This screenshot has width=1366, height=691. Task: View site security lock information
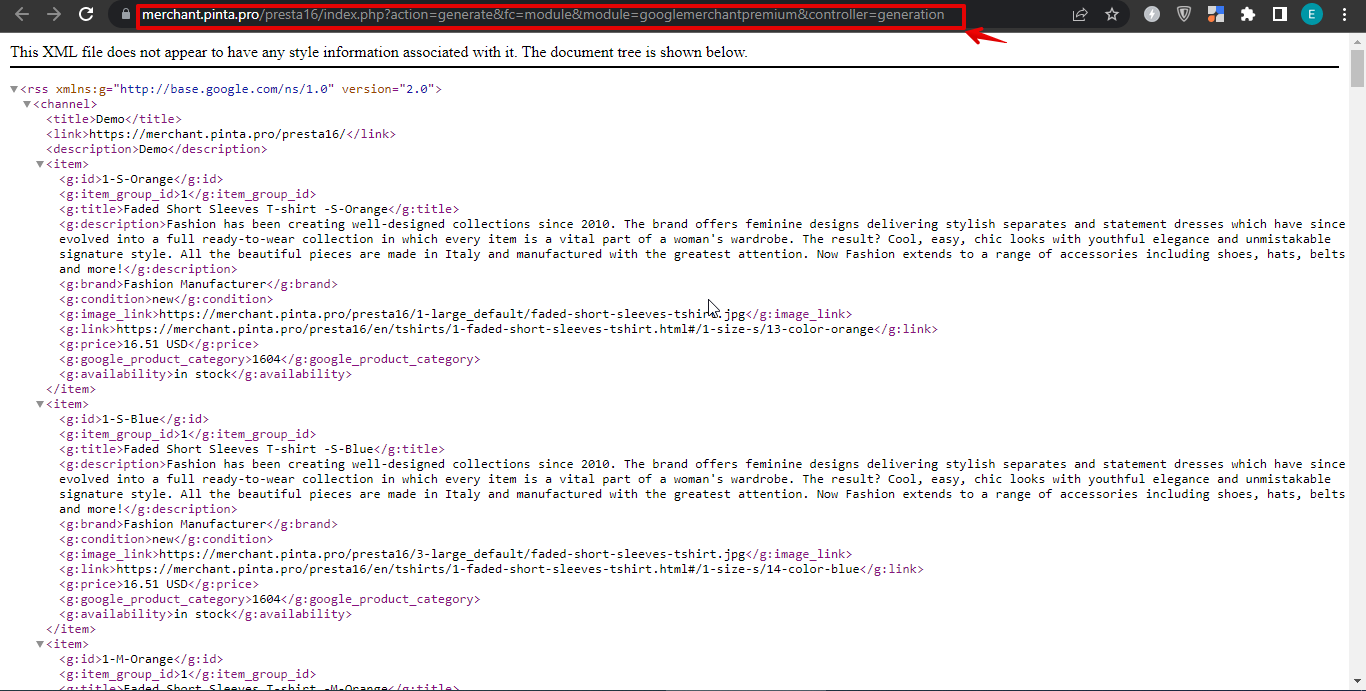(x=124, y=15)
